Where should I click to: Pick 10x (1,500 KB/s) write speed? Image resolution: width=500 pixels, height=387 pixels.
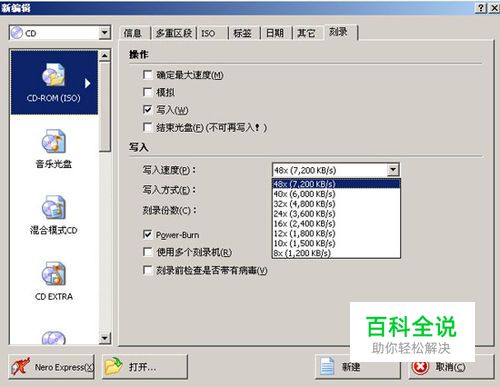click(x=336, y=243)
